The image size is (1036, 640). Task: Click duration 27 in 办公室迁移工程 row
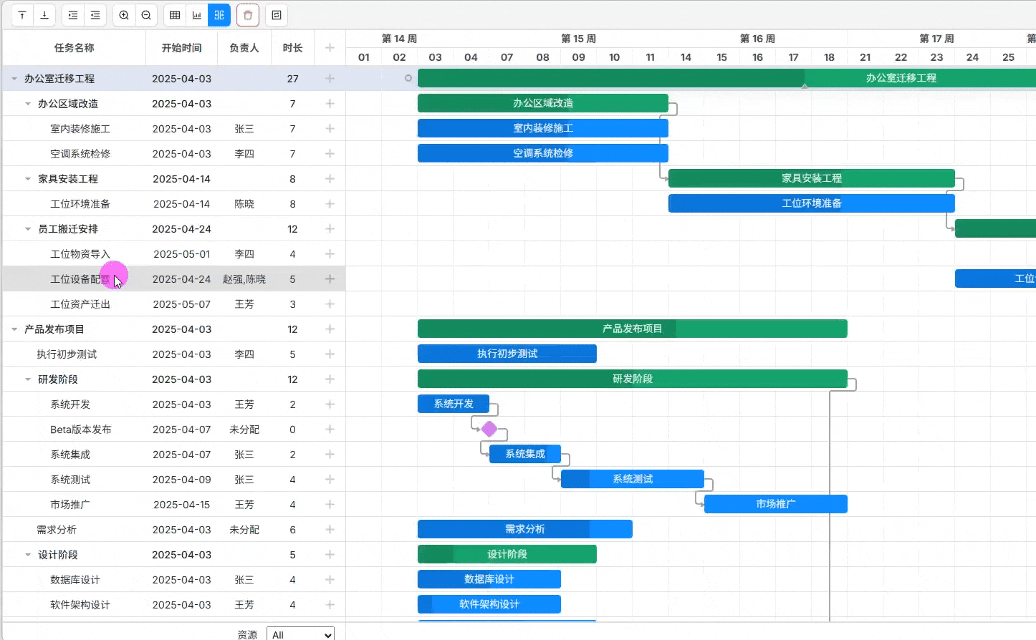(293, 79)
